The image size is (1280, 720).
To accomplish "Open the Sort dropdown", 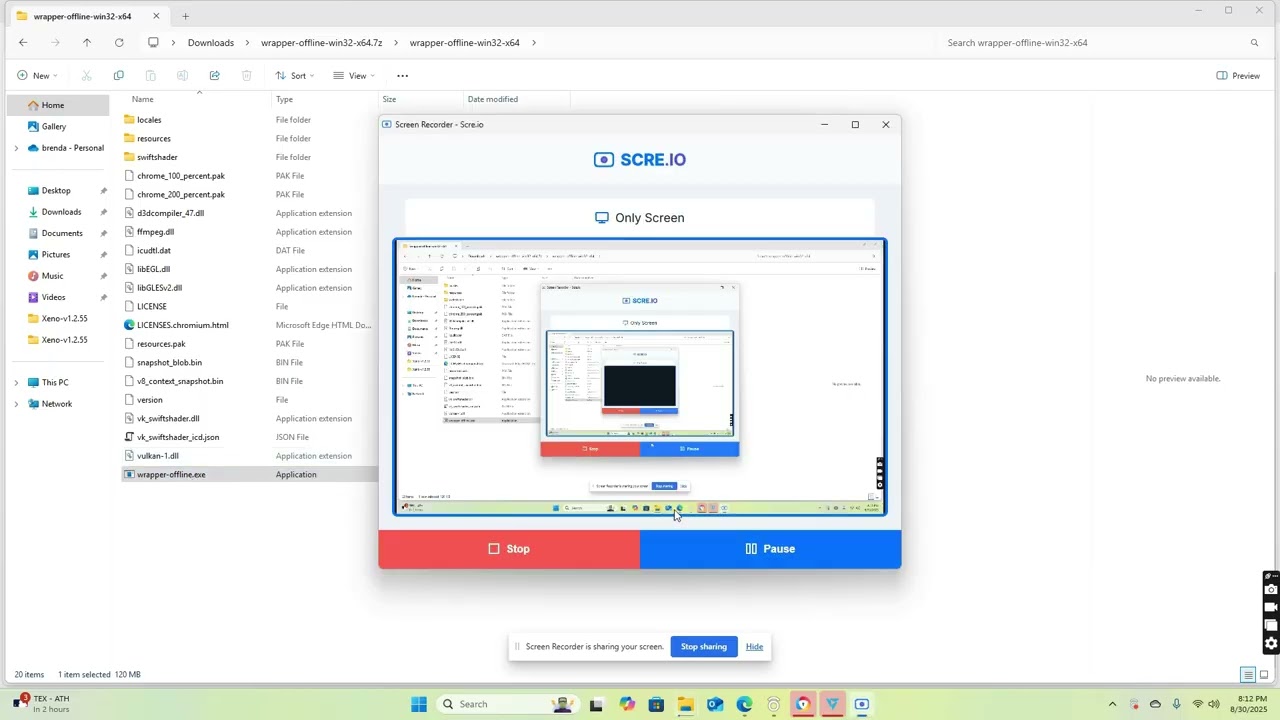I will [295, 76].
